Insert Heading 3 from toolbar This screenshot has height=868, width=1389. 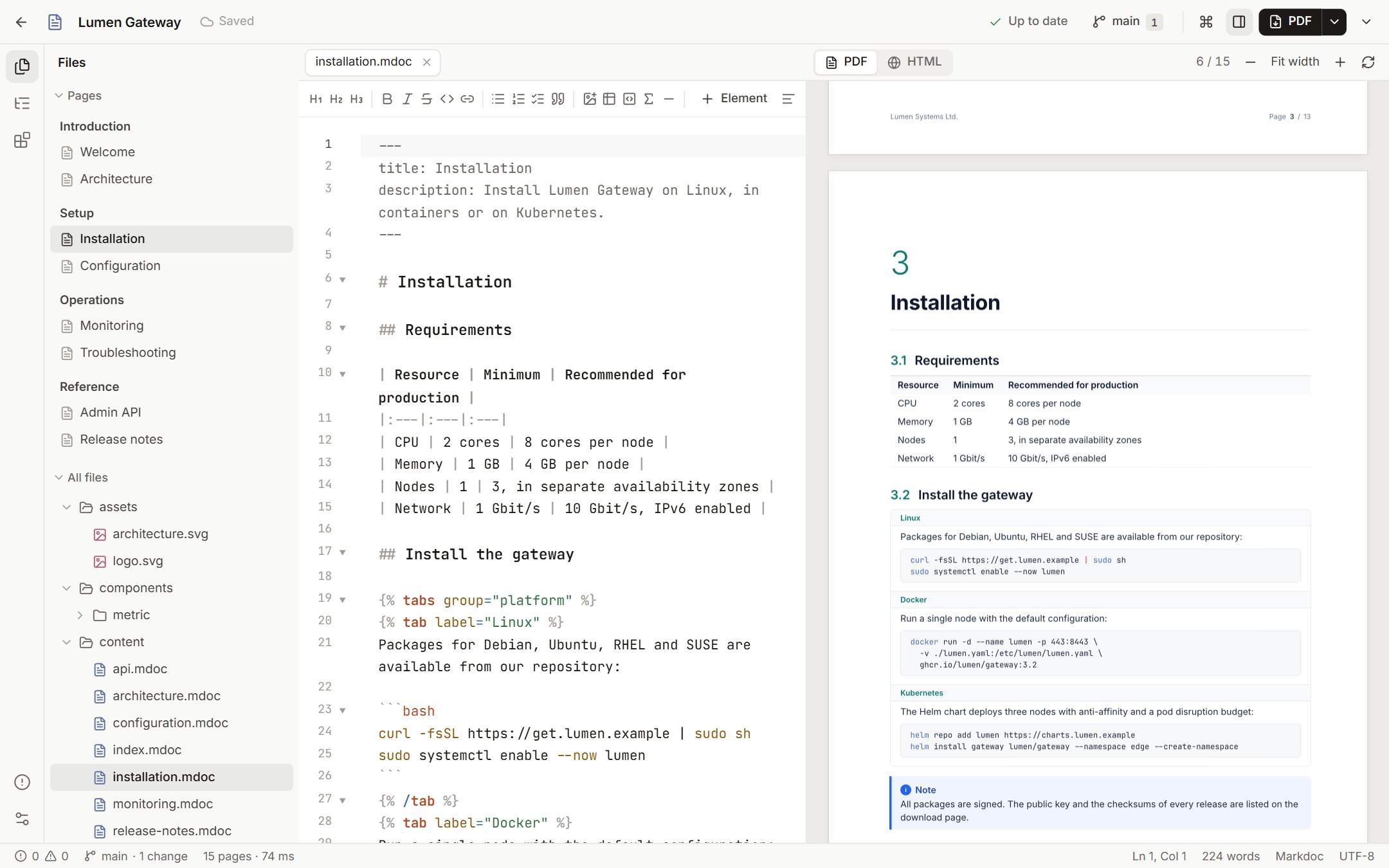pos(357,98)
